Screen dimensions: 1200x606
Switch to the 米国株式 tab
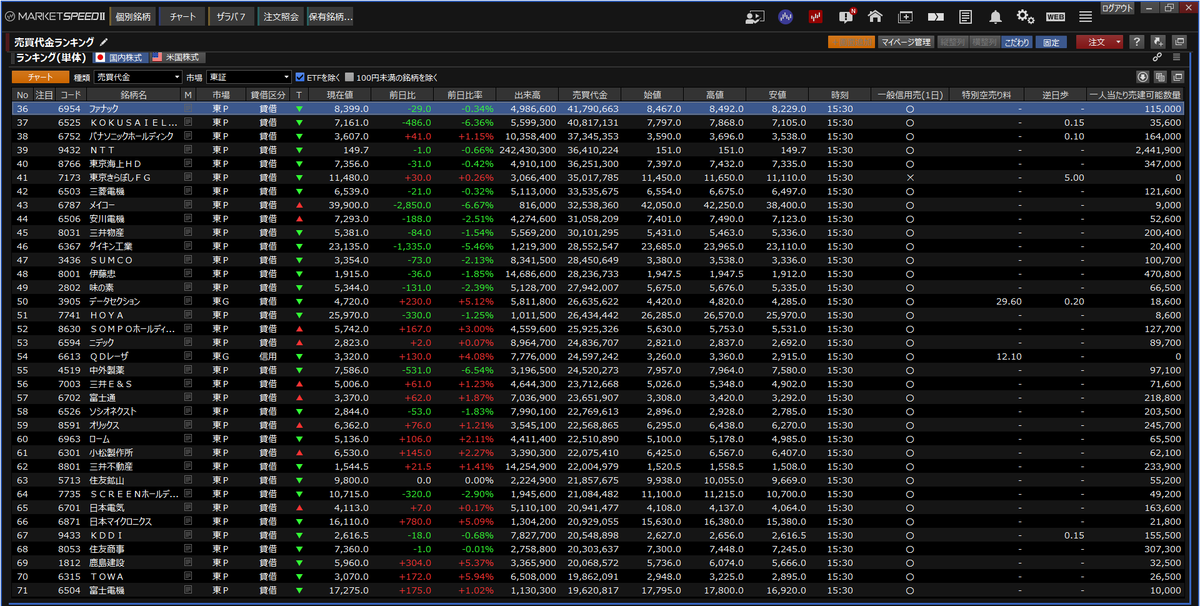[x=176, y=58]
